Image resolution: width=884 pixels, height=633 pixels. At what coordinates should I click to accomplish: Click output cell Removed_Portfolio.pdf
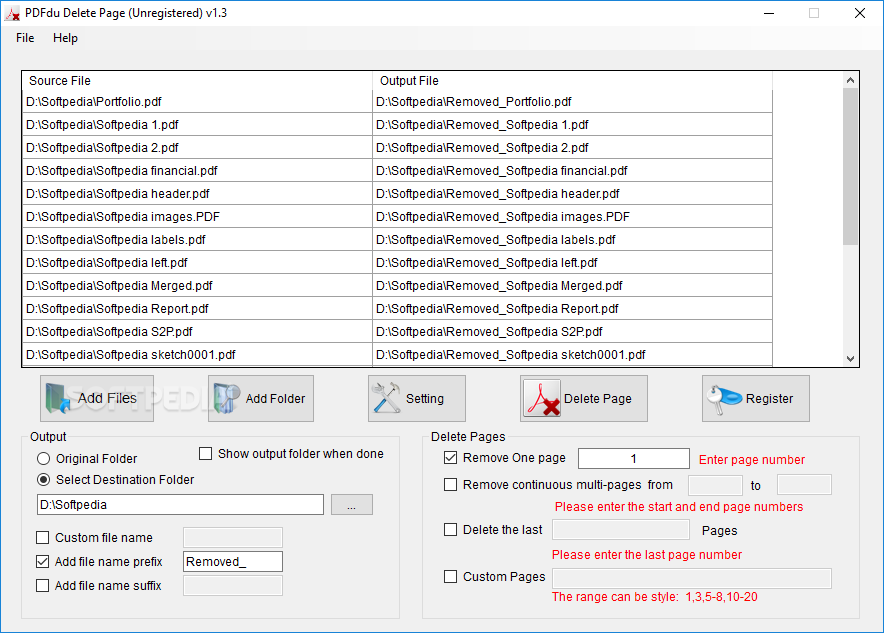click(572, 101)
